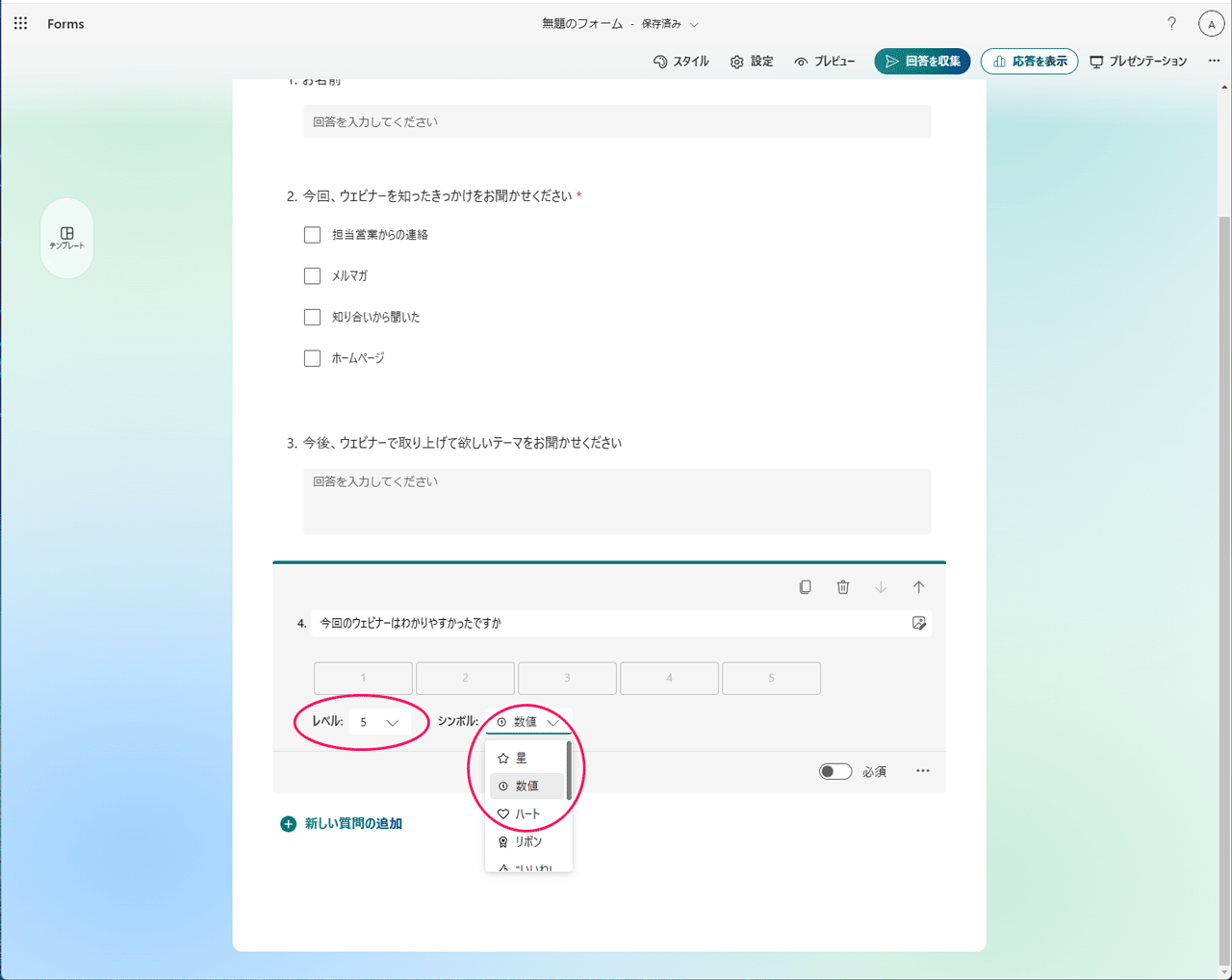Open the rich text editor icon in question 4
This screenshot has width=1232, height=980.
coord(917,623)
